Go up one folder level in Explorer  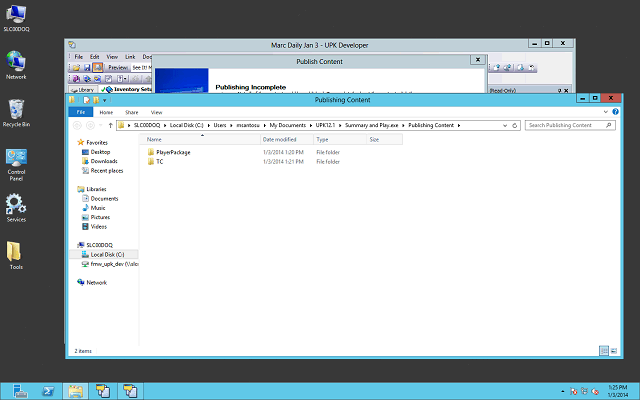(110, 125)
